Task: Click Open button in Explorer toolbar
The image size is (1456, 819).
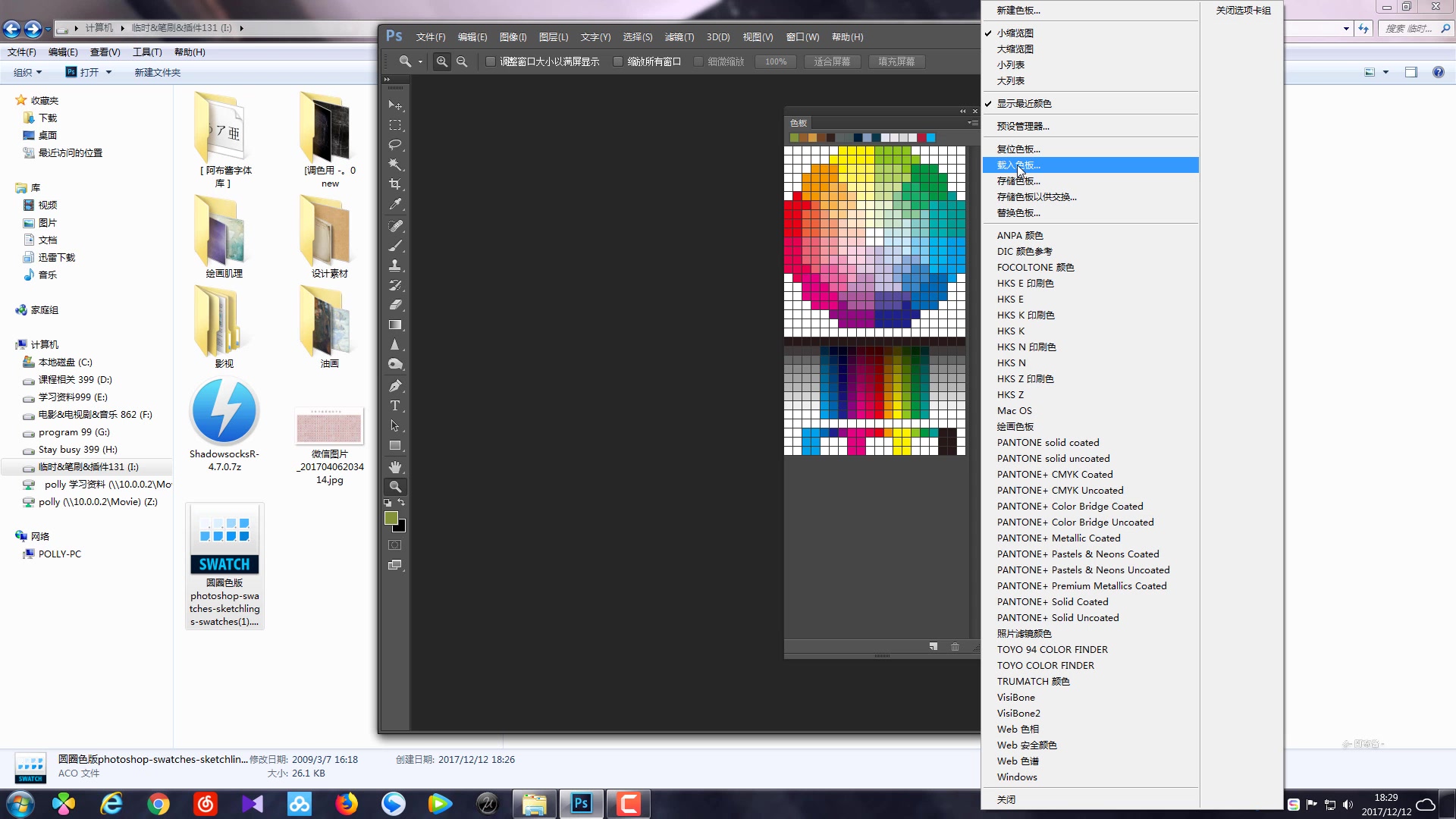Action: coord(83,72)
